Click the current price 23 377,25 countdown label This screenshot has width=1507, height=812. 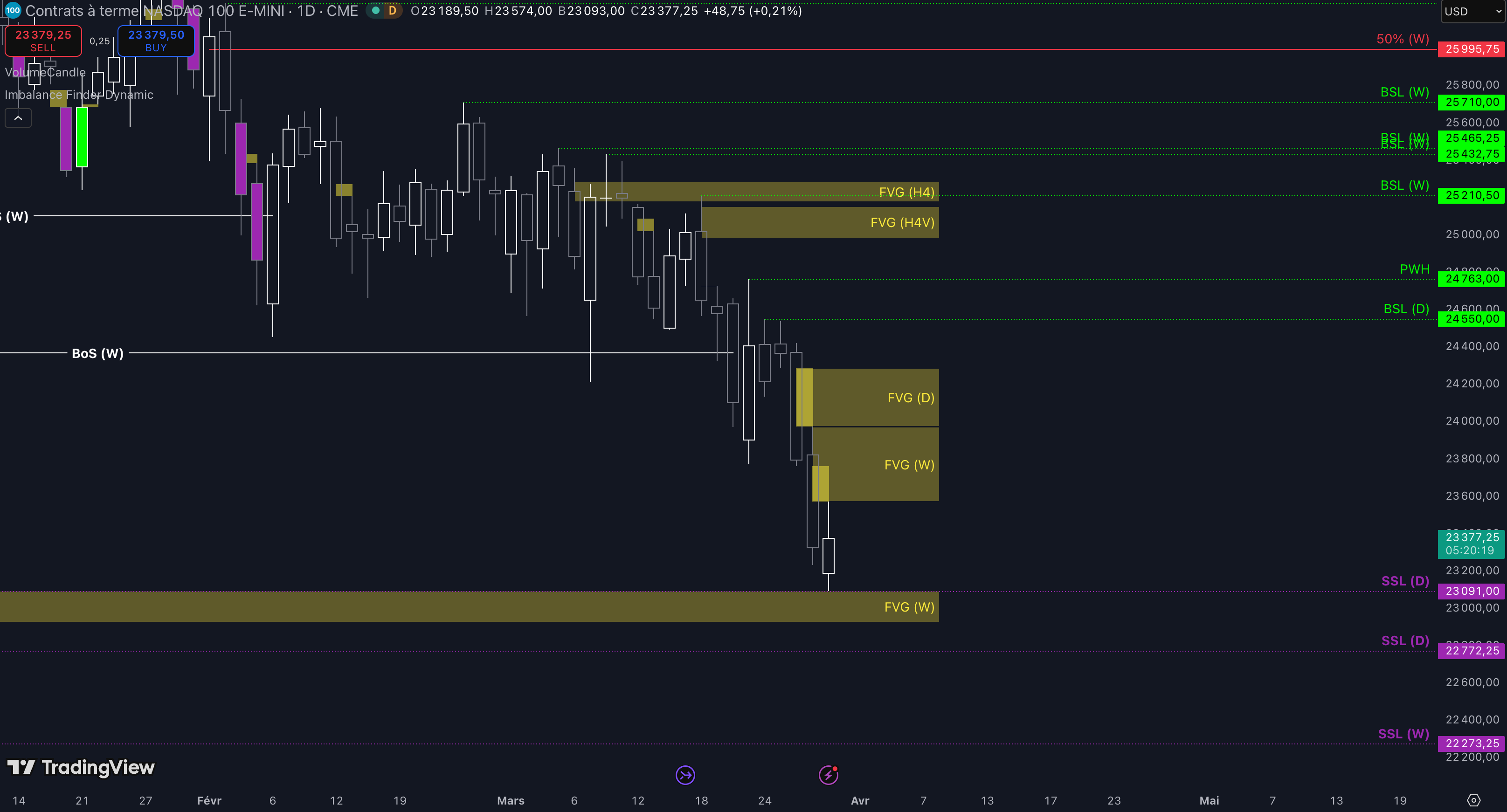click(1471, 544)
